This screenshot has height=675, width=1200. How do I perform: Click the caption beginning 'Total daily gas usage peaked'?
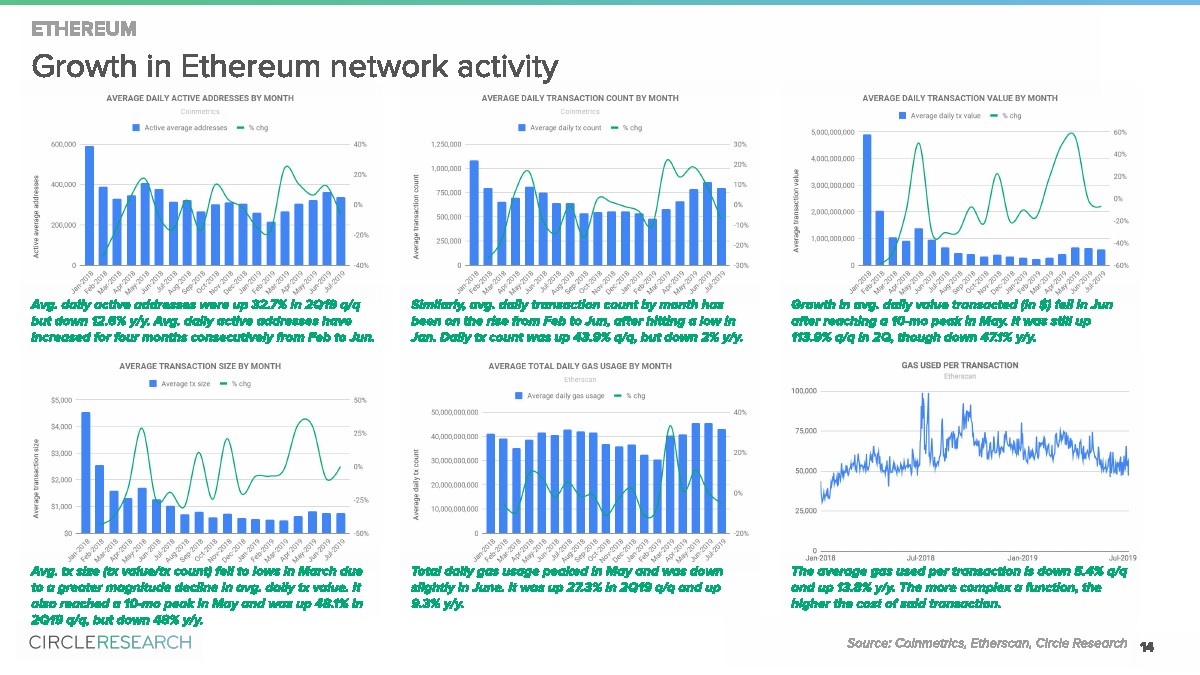pos(566,587)
